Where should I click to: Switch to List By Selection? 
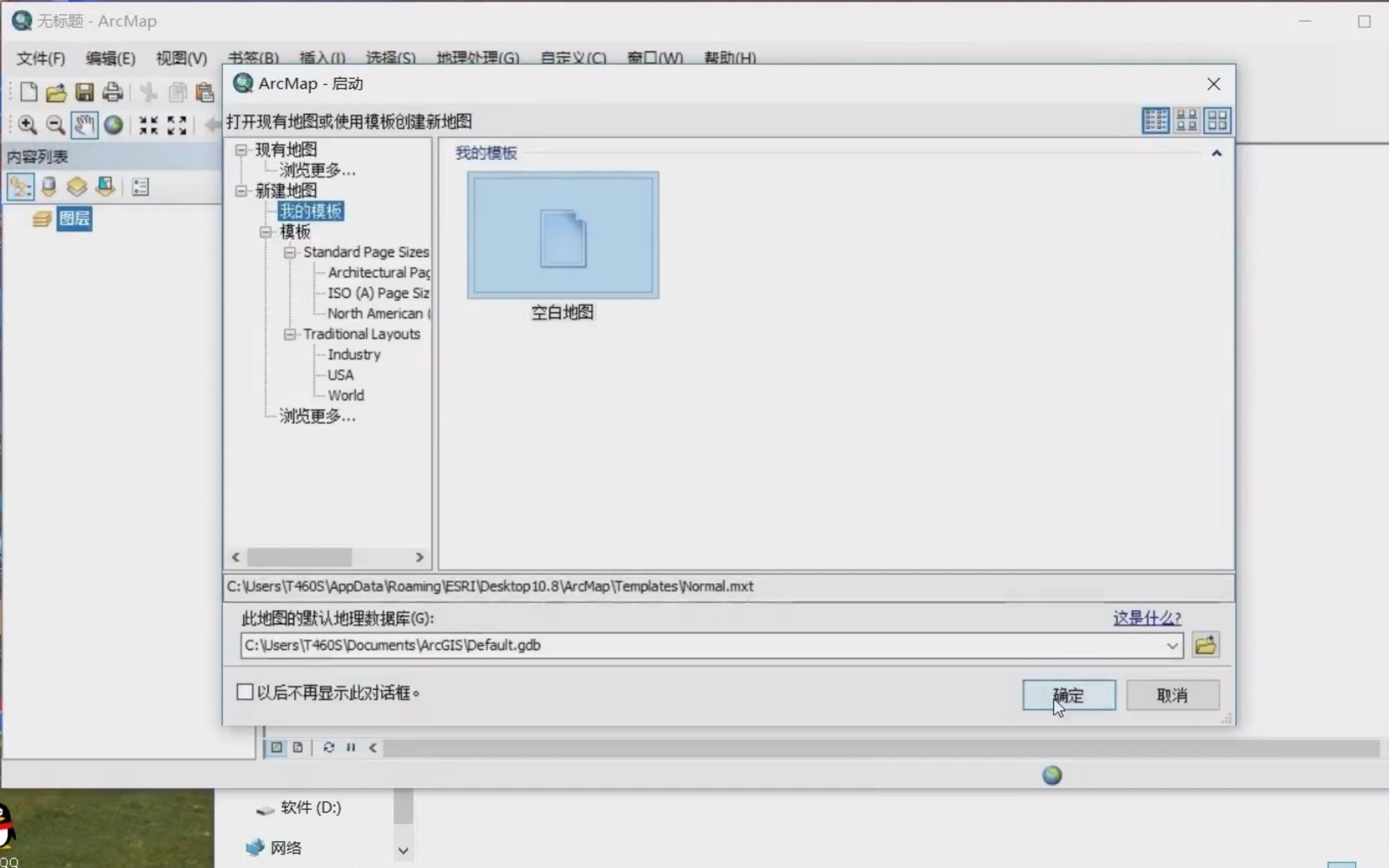[105, 187]
